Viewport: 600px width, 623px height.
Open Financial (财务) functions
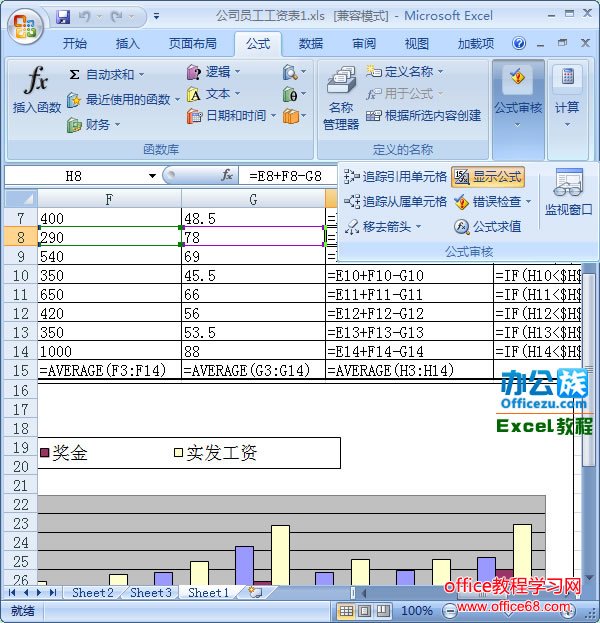point(93,125)
